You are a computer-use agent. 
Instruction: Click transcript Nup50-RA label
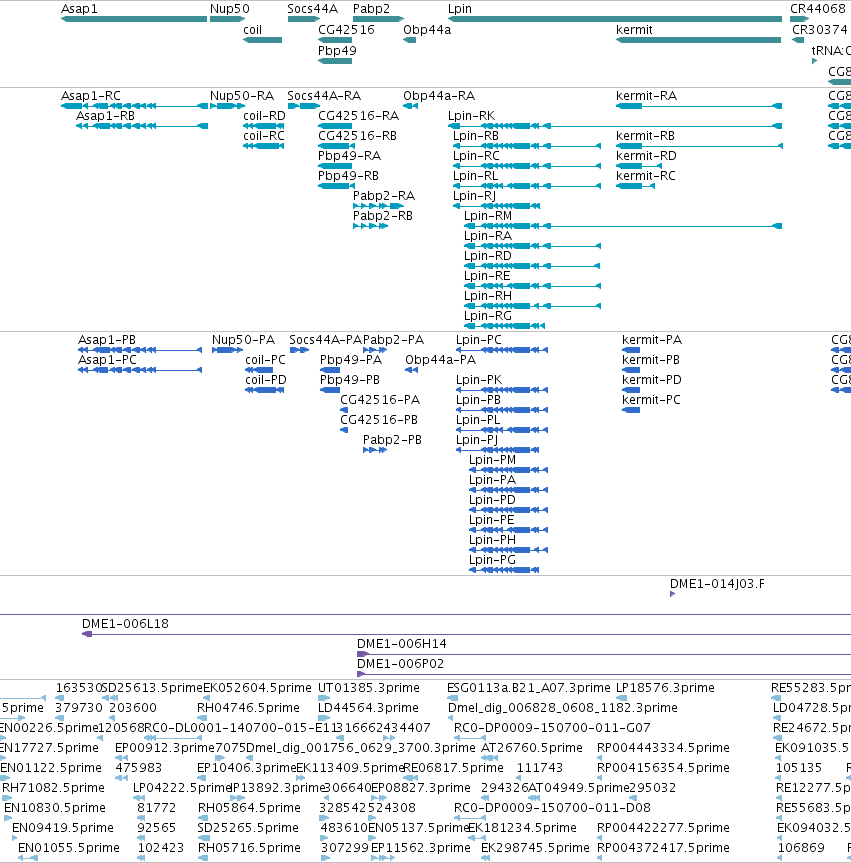tap(242, 96)
